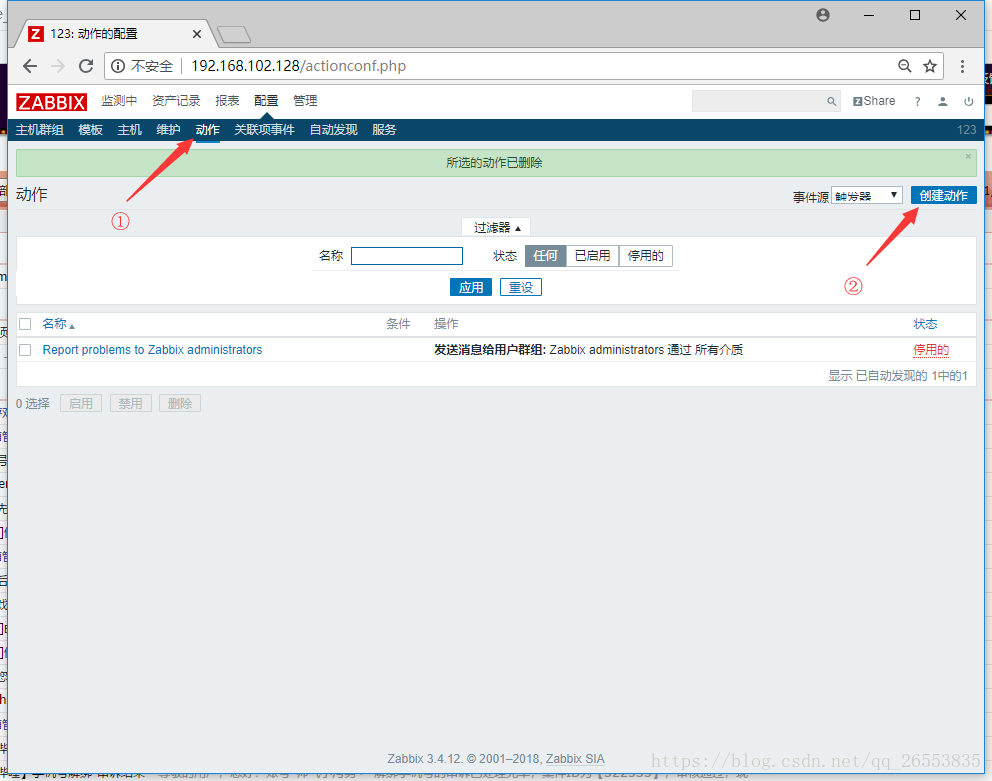Click the disabled 禁用 button
The height and width of the screenshot is (781, 992).
coord(130,403)
